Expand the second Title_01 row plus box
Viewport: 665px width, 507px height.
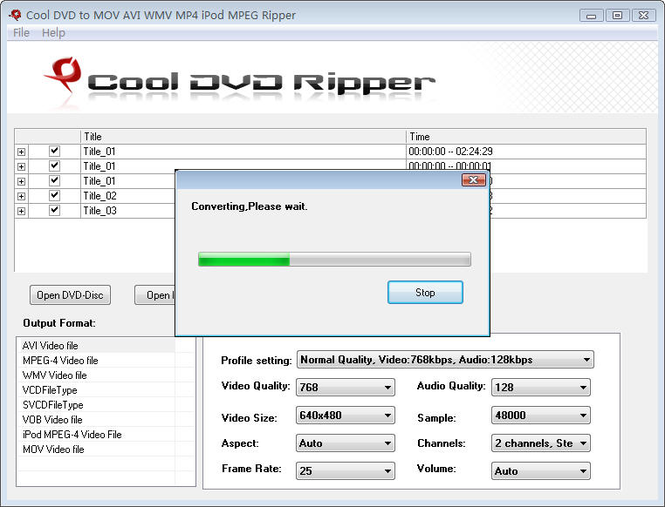(x=21, y=167)
